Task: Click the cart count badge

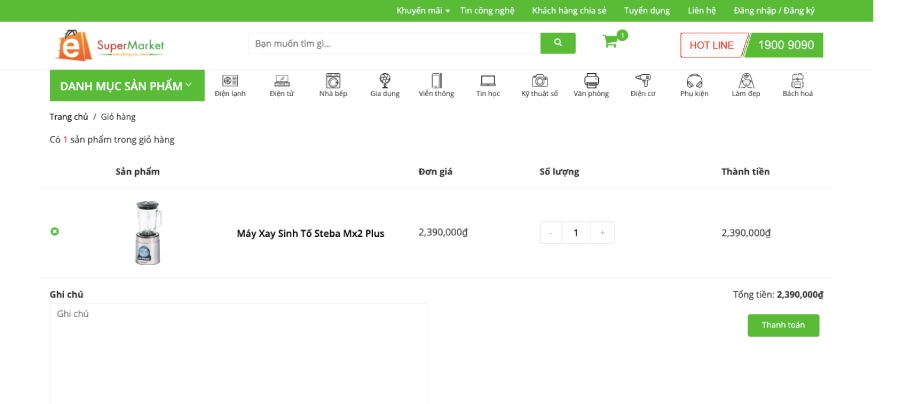Action: pyautogui.click(x=622, y=36)
